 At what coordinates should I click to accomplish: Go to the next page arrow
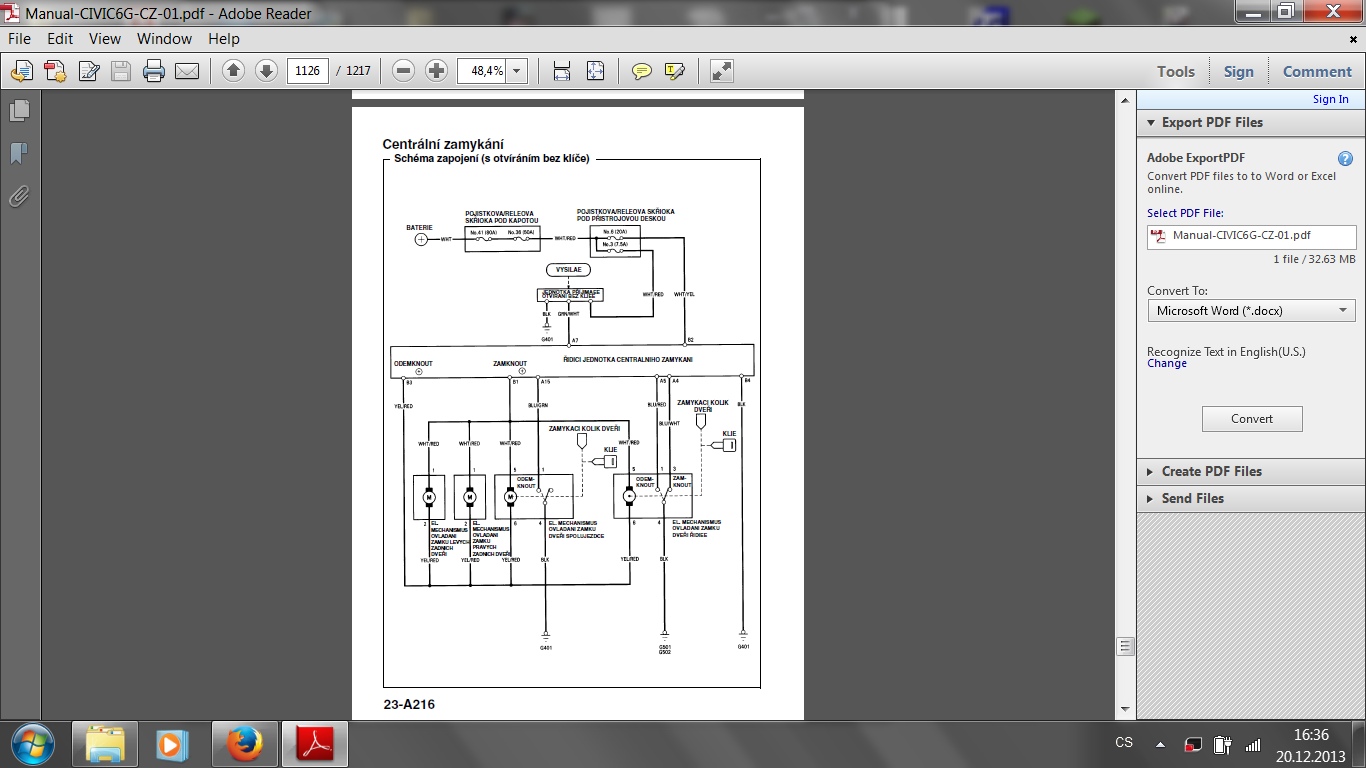(266, 71)
